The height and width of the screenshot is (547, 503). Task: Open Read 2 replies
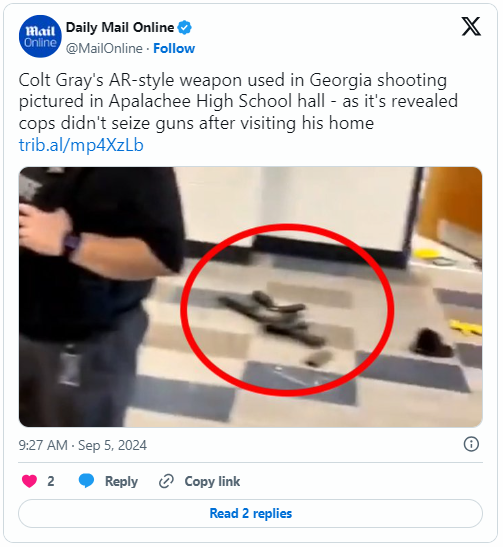[x=250, y=514]
